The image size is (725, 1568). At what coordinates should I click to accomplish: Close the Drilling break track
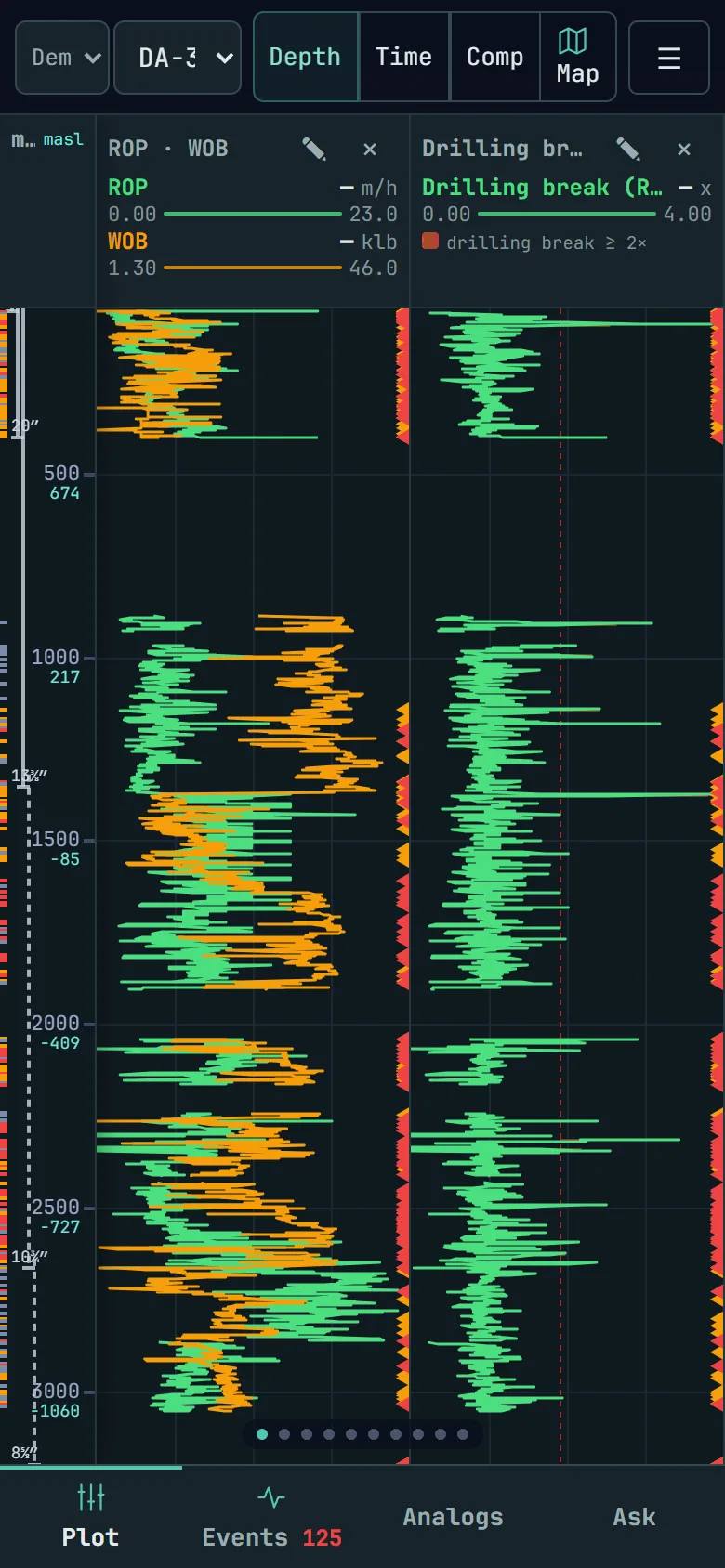(x=684, y=149)
